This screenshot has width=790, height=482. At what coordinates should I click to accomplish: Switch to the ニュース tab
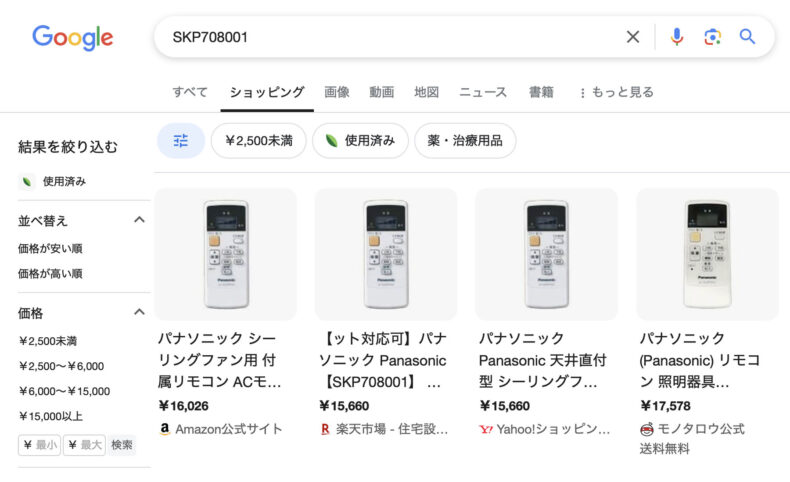click(483, 92)
